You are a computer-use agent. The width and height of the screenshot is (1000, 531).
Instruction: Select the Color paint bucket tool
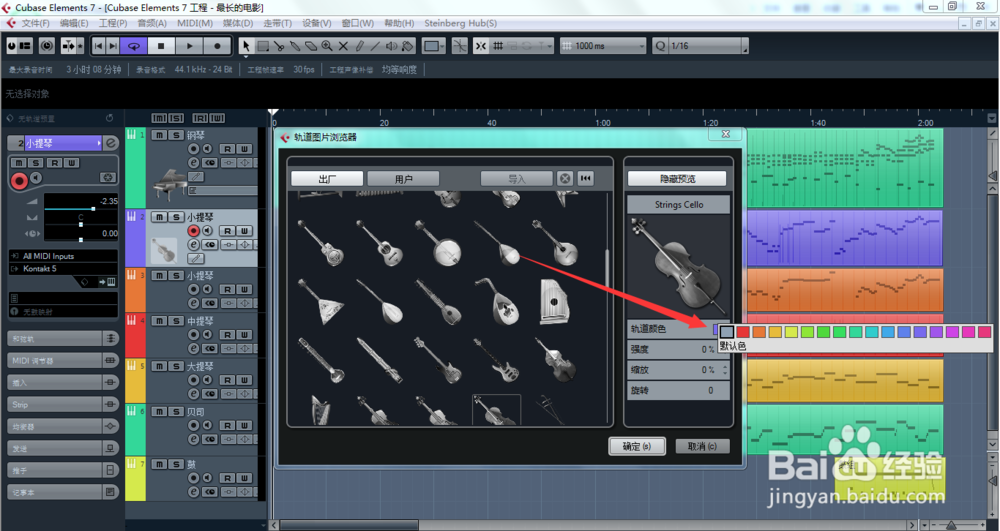click(408, 46)
